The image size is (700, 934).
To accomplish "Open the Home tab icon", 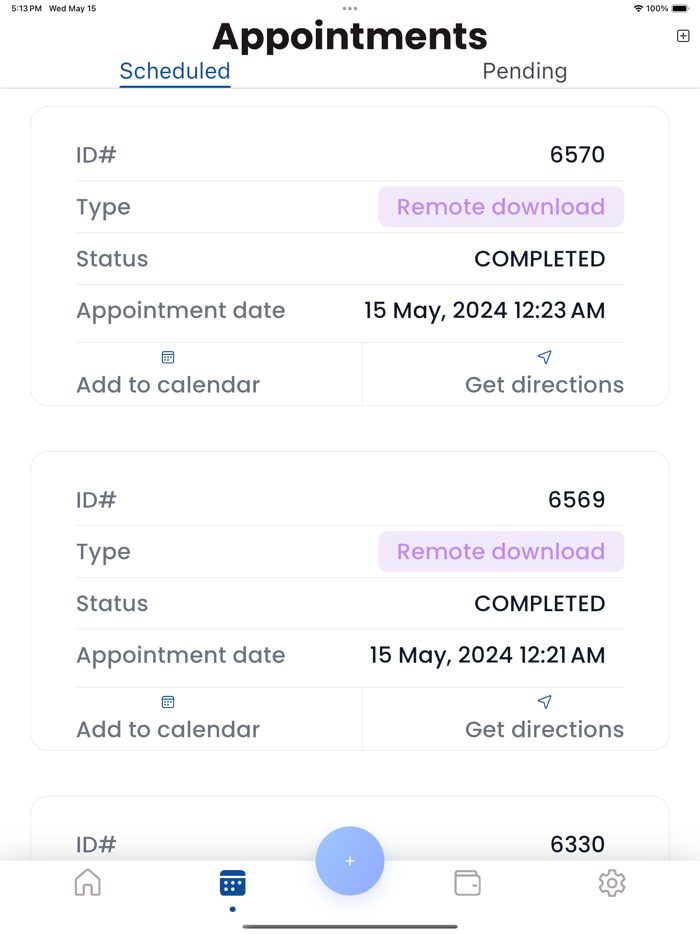I will point(88,883).
